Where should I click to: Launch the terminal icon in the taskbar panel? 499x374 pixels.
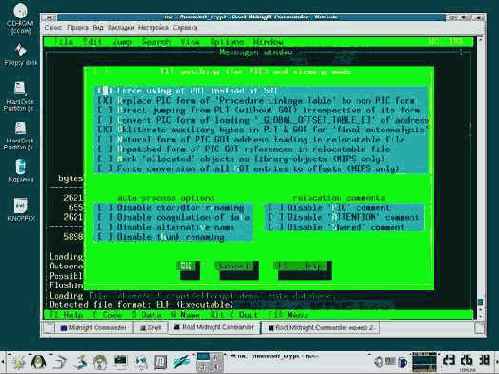tap(120, 361)
